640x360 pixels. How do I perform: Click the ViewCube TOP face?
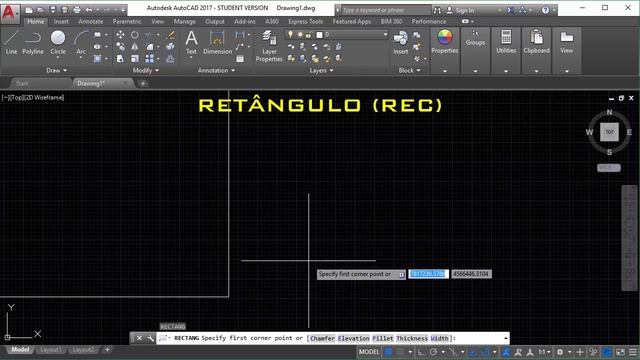point(609,132)
